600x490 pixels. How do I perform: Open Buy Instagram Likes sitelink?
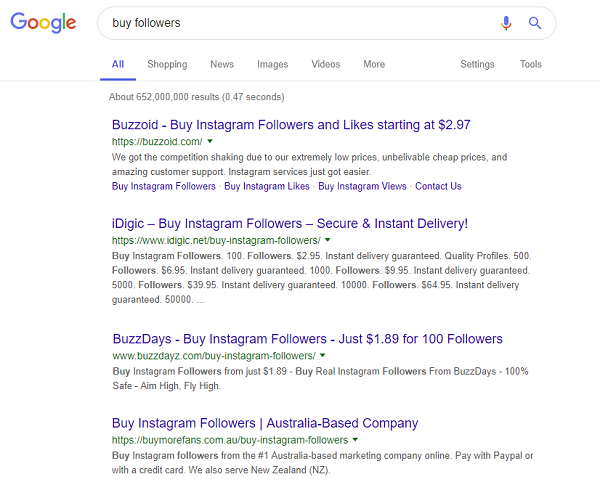coord(267,186)
